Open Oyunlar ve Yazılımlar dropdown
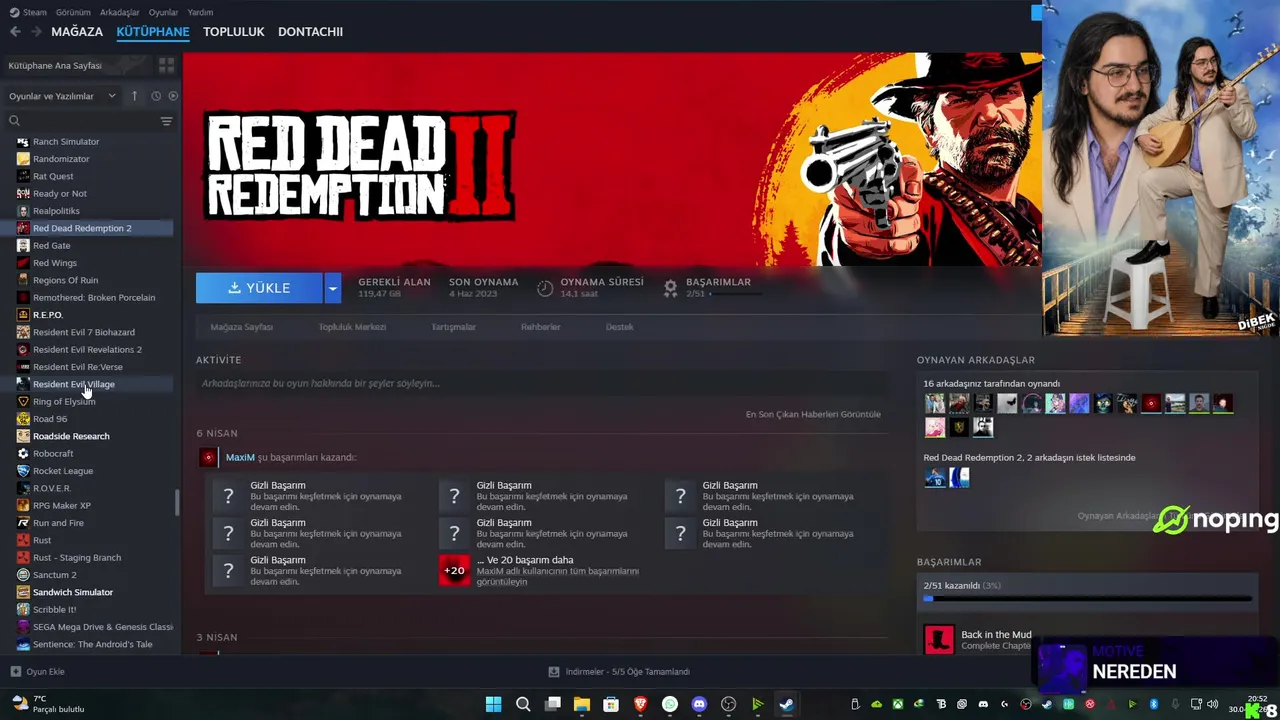The width and height of the screenshot is (1280, 720). point(62,96)
